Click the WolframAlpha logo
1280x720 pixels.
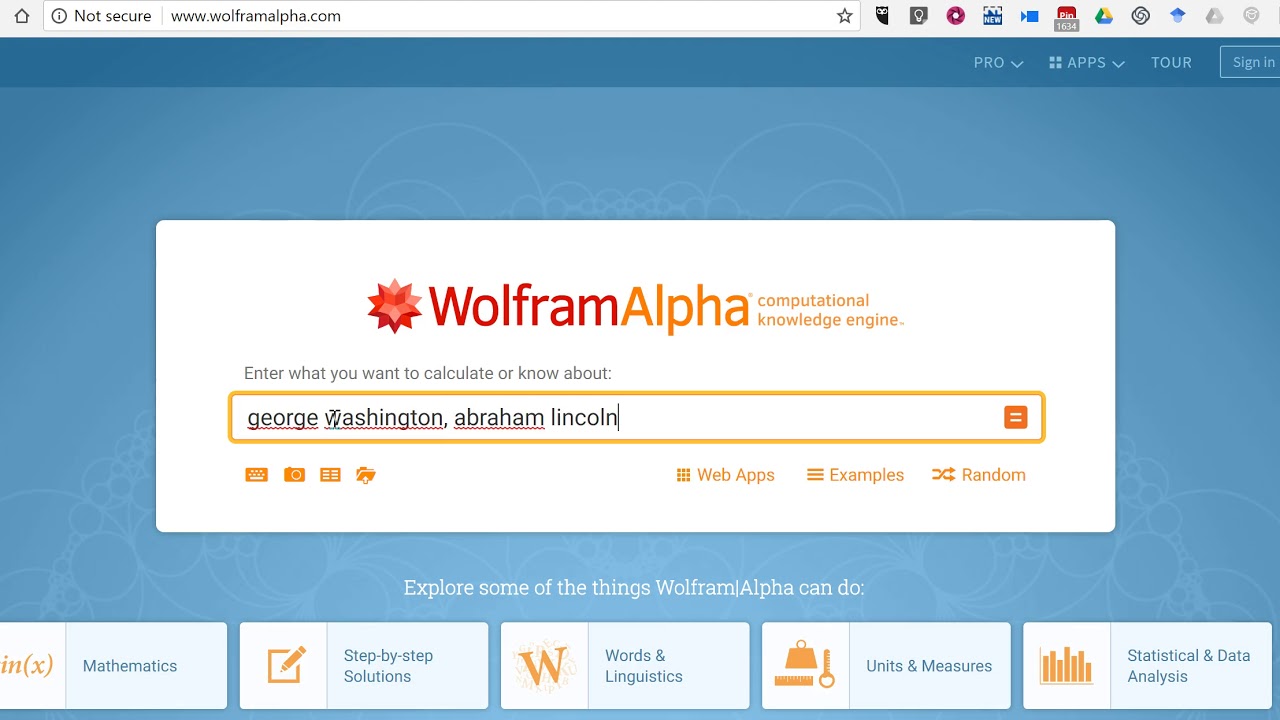point(636,307)
